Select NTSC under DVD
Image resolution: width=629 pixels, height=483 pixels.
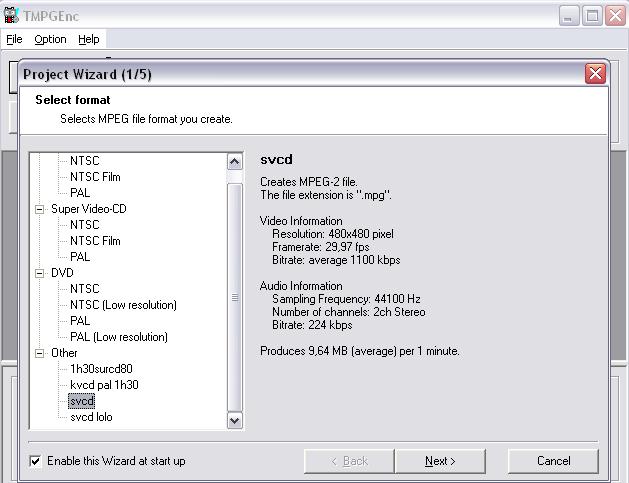coord(85,289)
